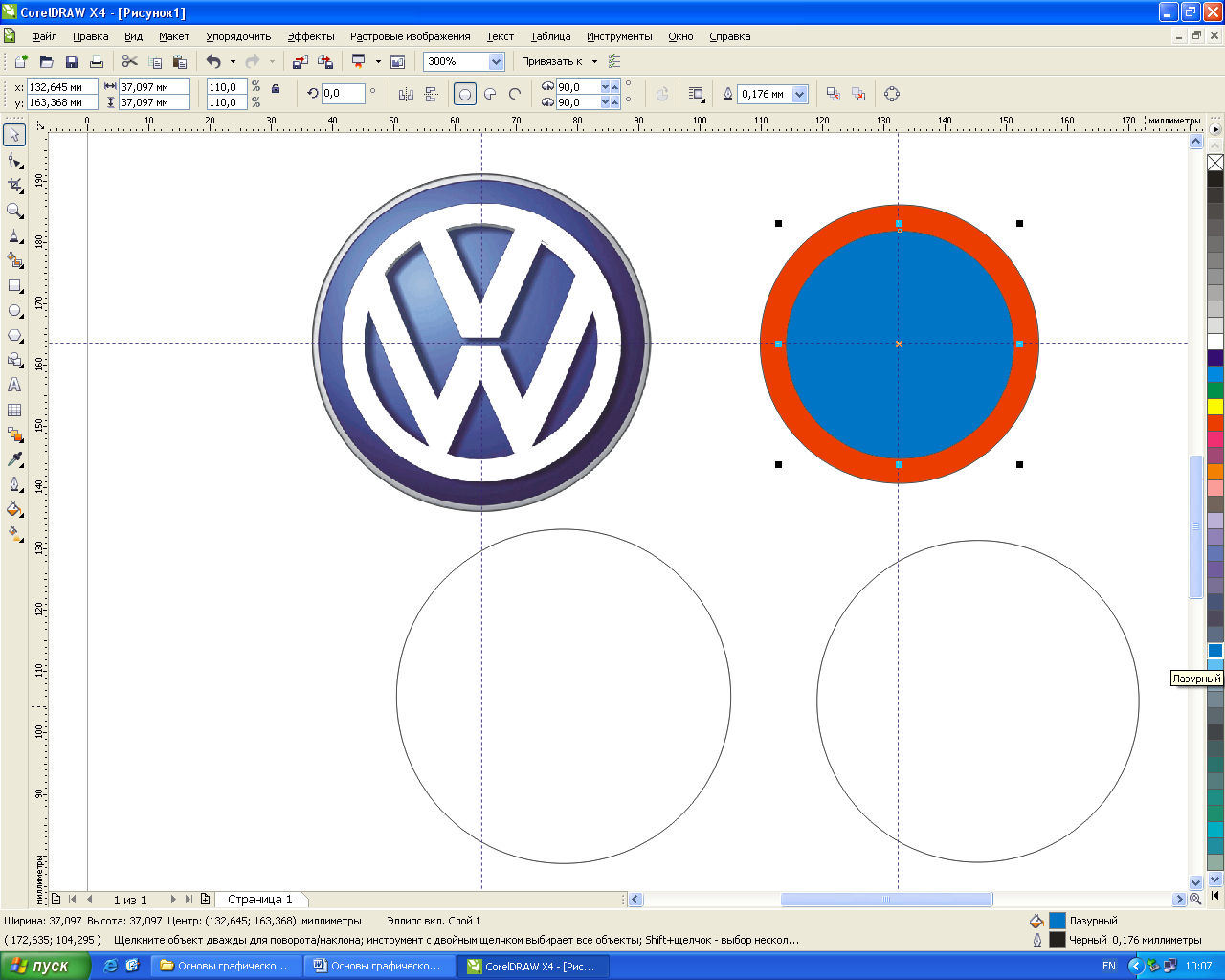
Task: Switch shape to Arc mode
Action: (515, 94)
